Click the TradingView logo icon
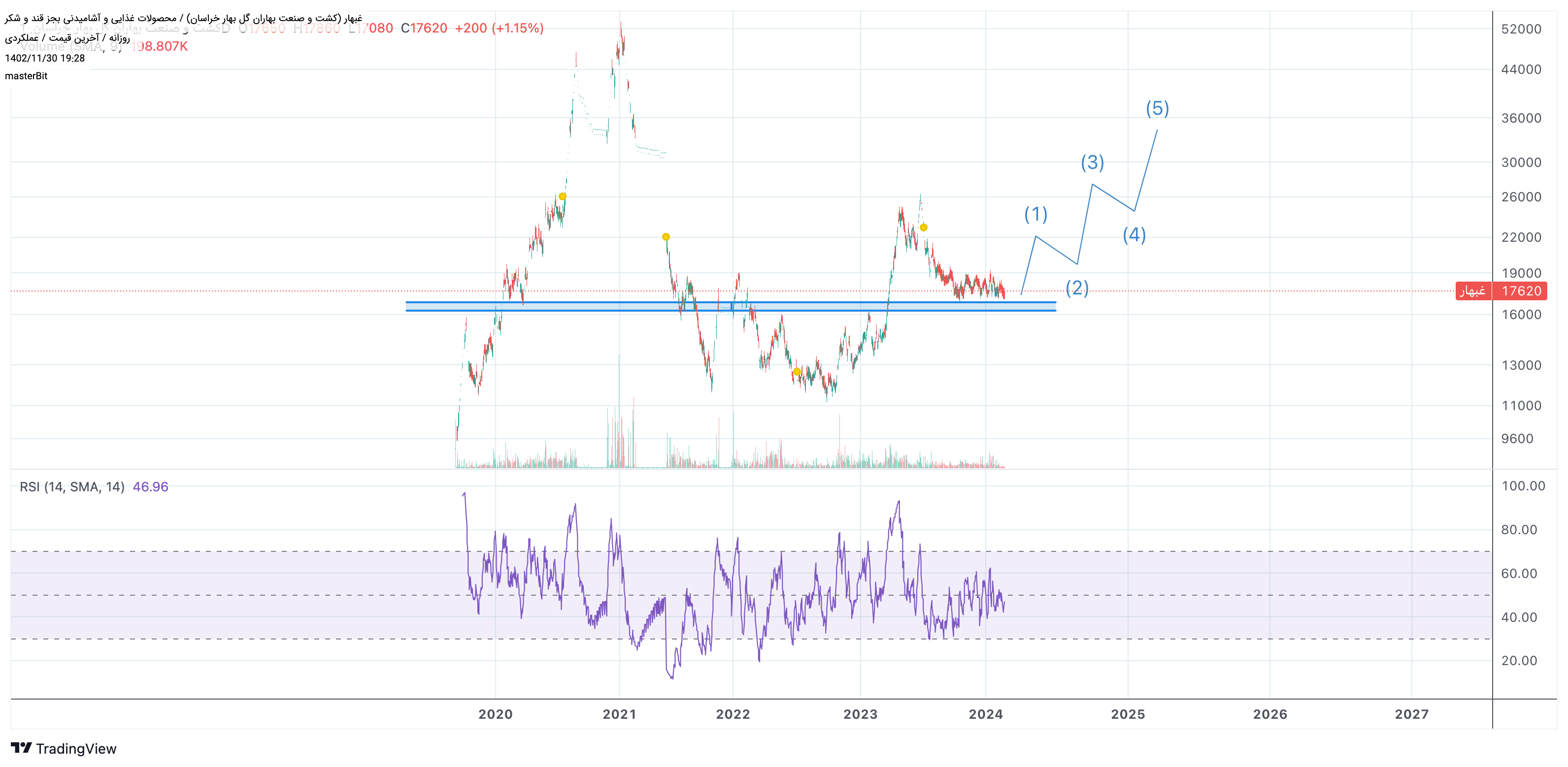This screenshot has height=767, width=1568. coord(21,747)
